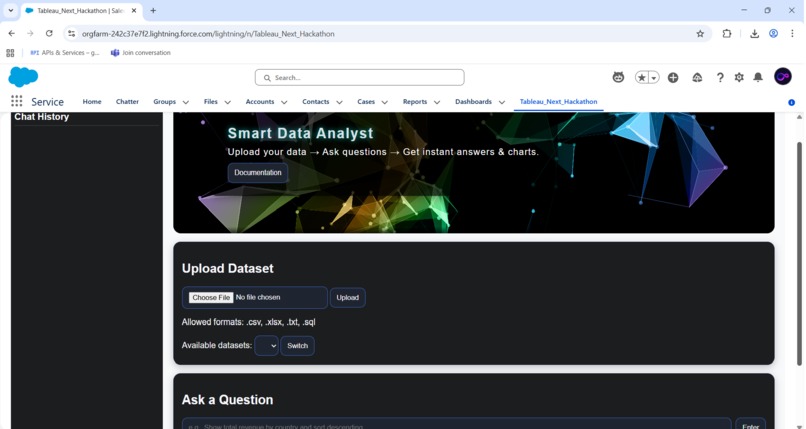Click the Salesforce Search box

(359, 78)
